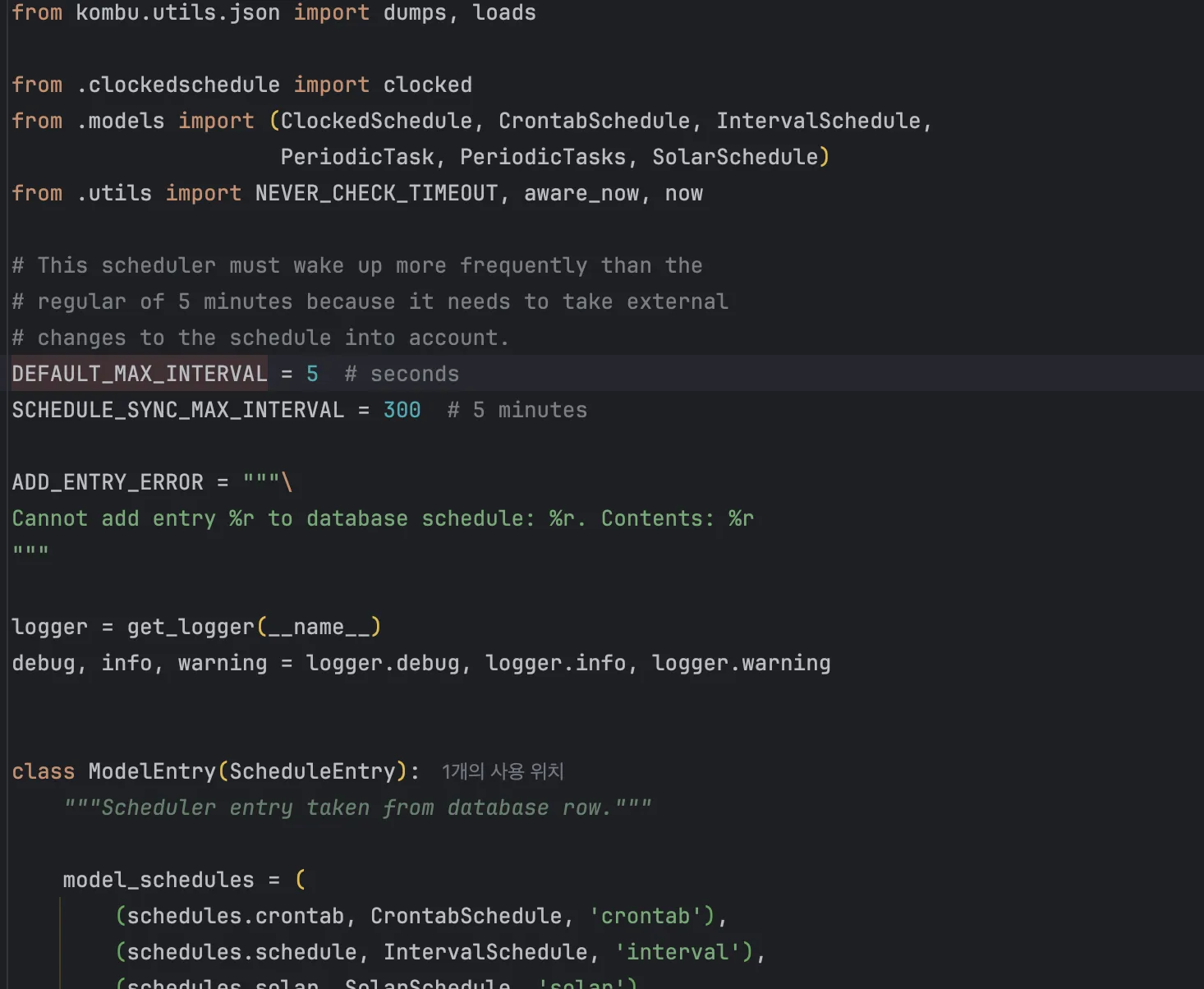Viewport: 1204px width, 989px height.
Task: Select the class name ModelEntry
Action: (x=151, y=770)
